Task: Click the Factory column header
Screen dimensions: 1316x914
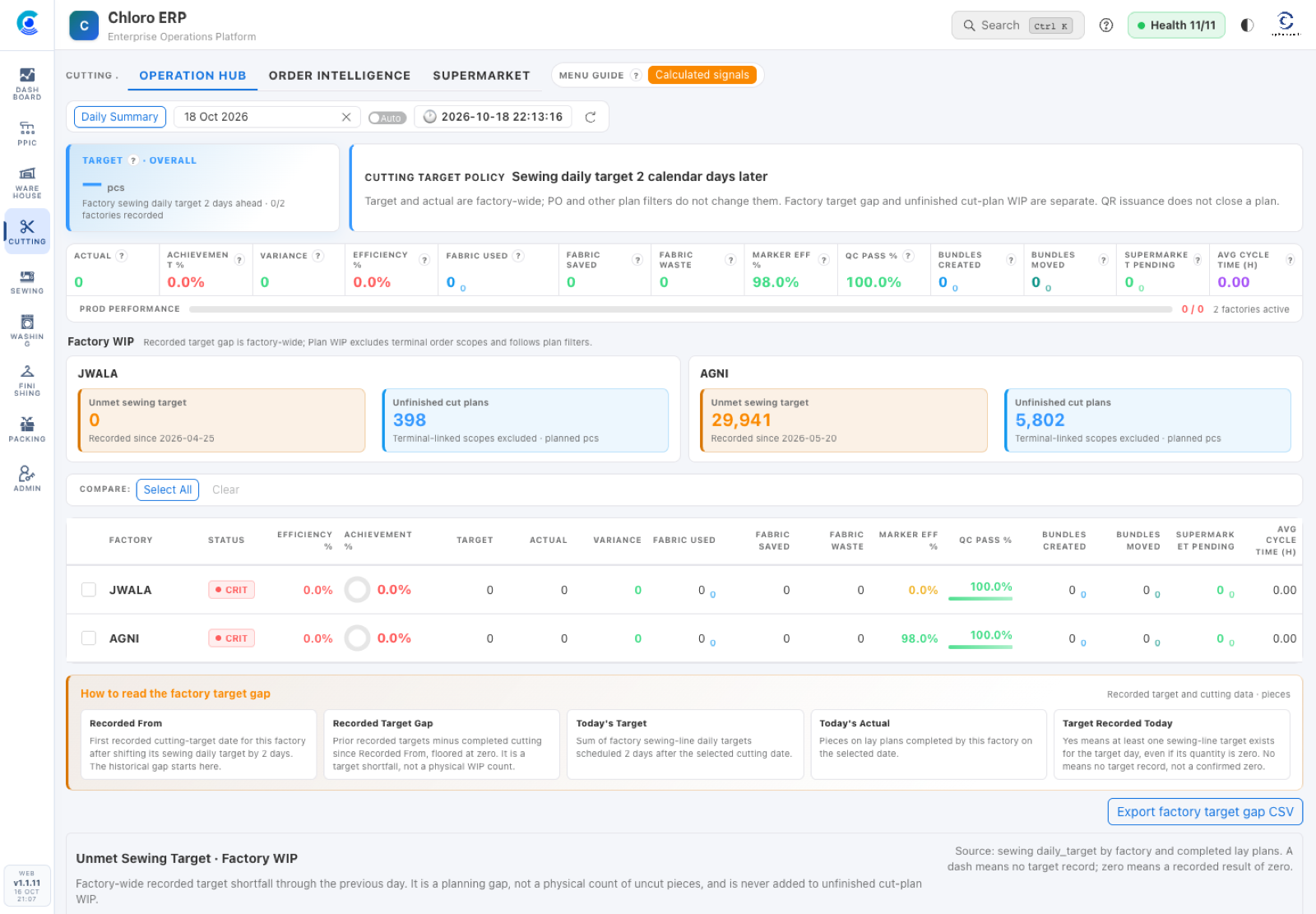Action: (131, 541)
